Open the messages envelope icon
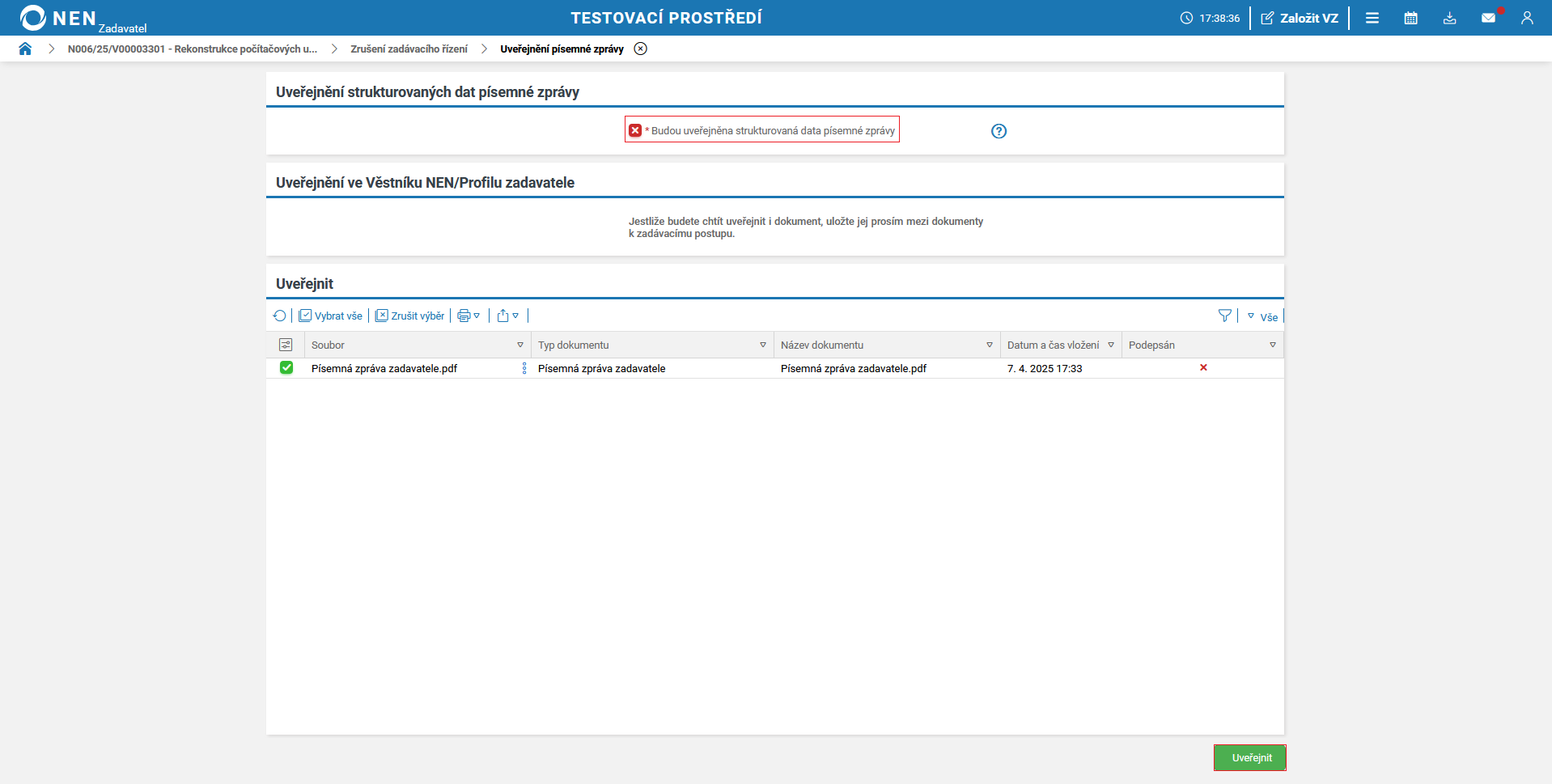 (1488, 18)
